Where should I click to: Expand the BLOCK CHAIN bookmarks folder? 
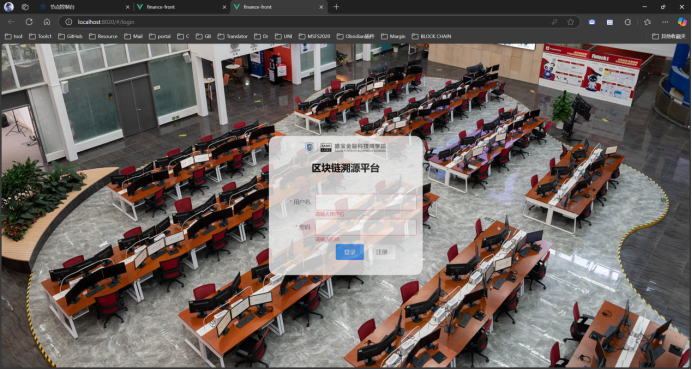pos(431,36)
